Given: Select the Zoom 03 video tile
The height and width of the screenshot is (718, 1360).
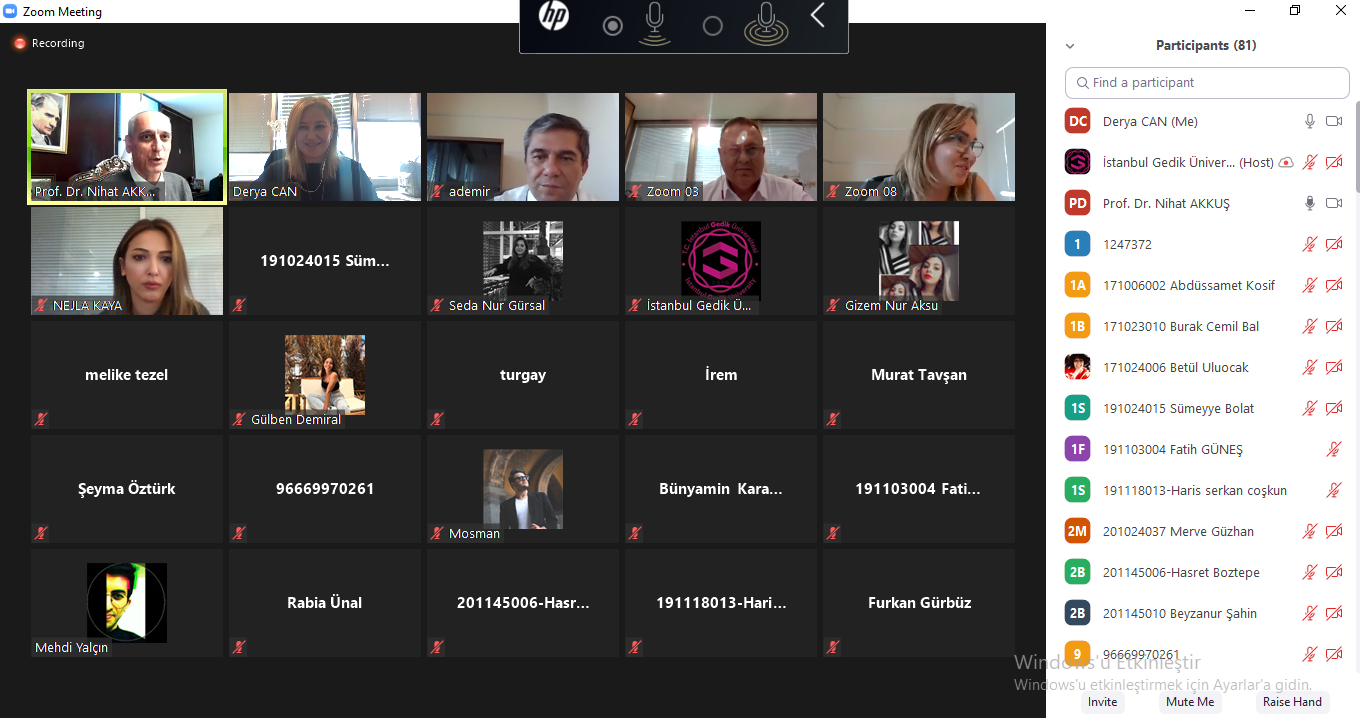Looking at the screenshot, I should tap(721, 147).
